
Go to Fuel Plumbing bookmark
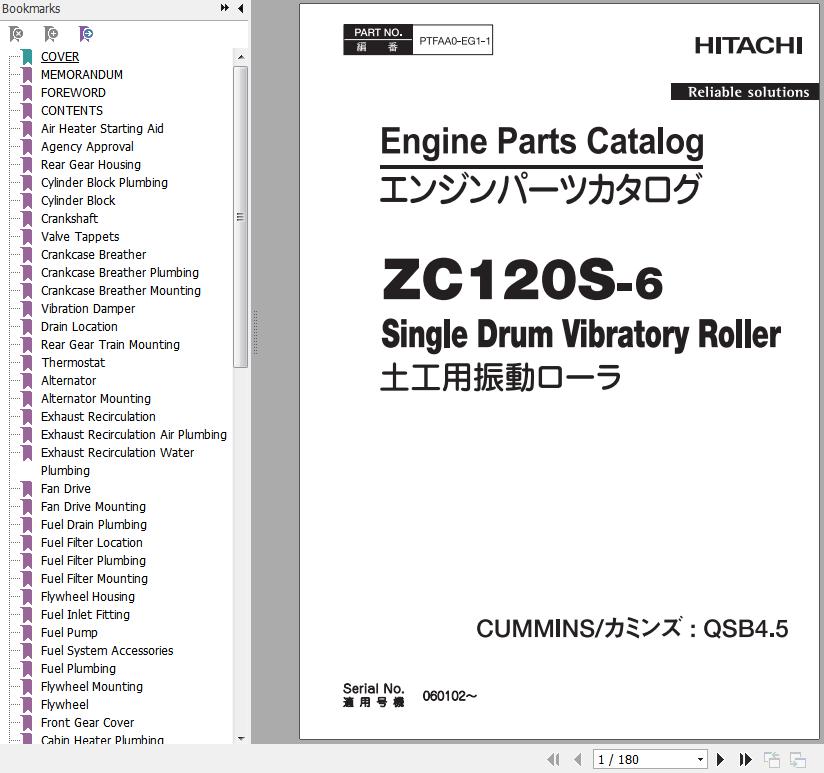[78, 668]
